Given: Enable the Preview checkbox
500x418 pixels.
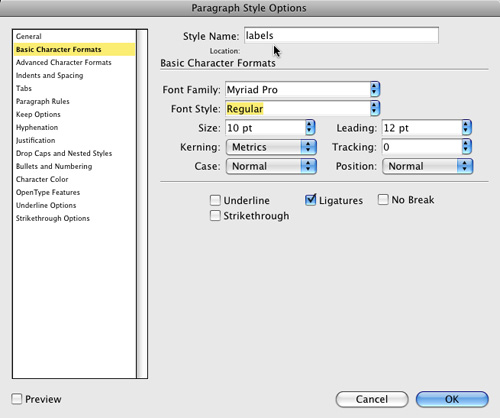Looking at the screenshot, I should point(16,399).
